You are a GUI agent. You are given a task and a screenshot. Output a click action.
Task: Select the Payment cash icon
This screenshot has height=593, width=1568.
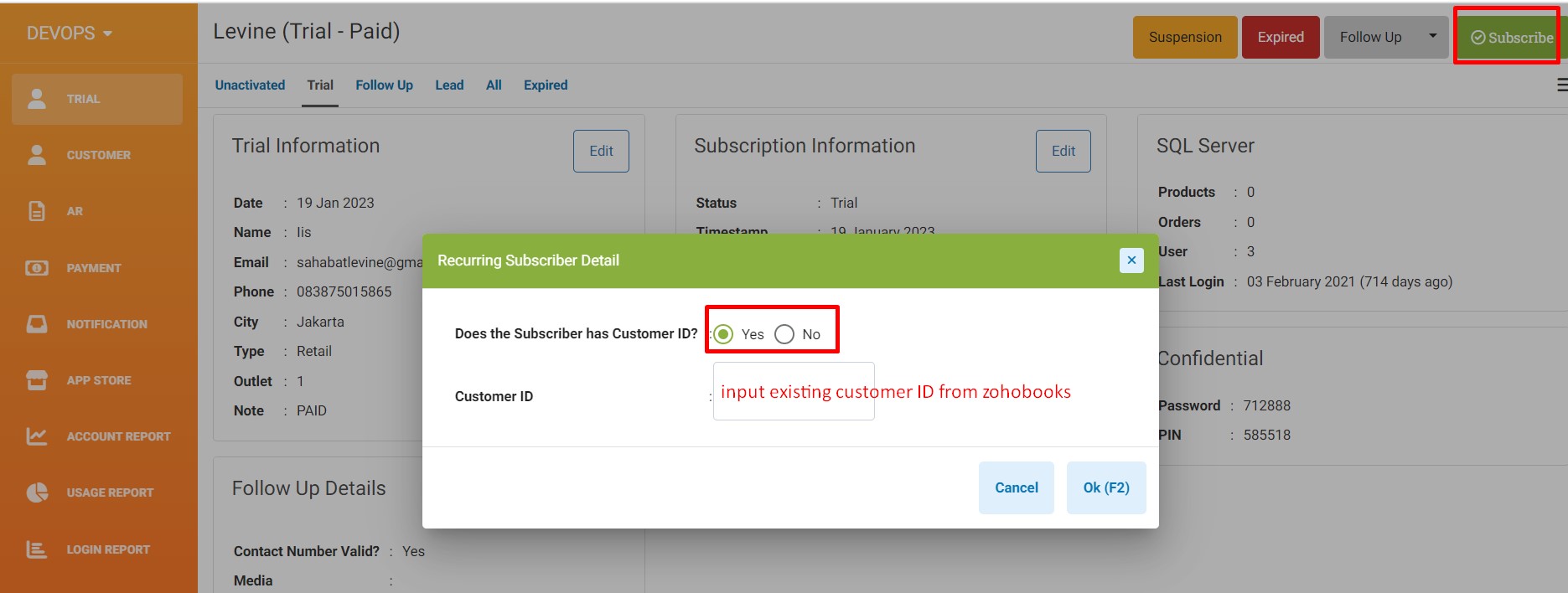click(x=37, y=268)
